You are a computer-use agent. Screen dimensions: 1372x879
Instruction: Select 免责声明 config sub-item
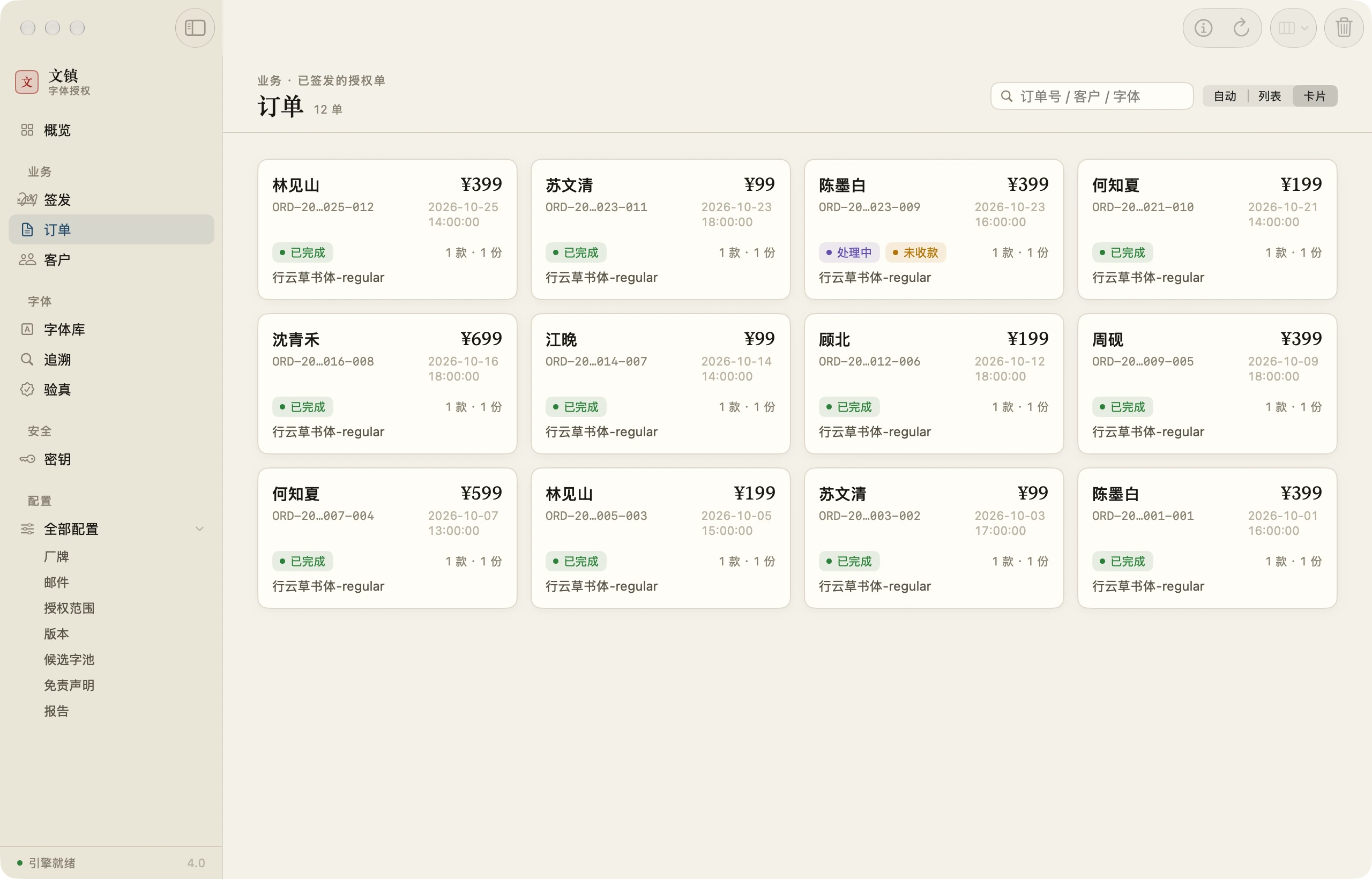pos(69,685)
